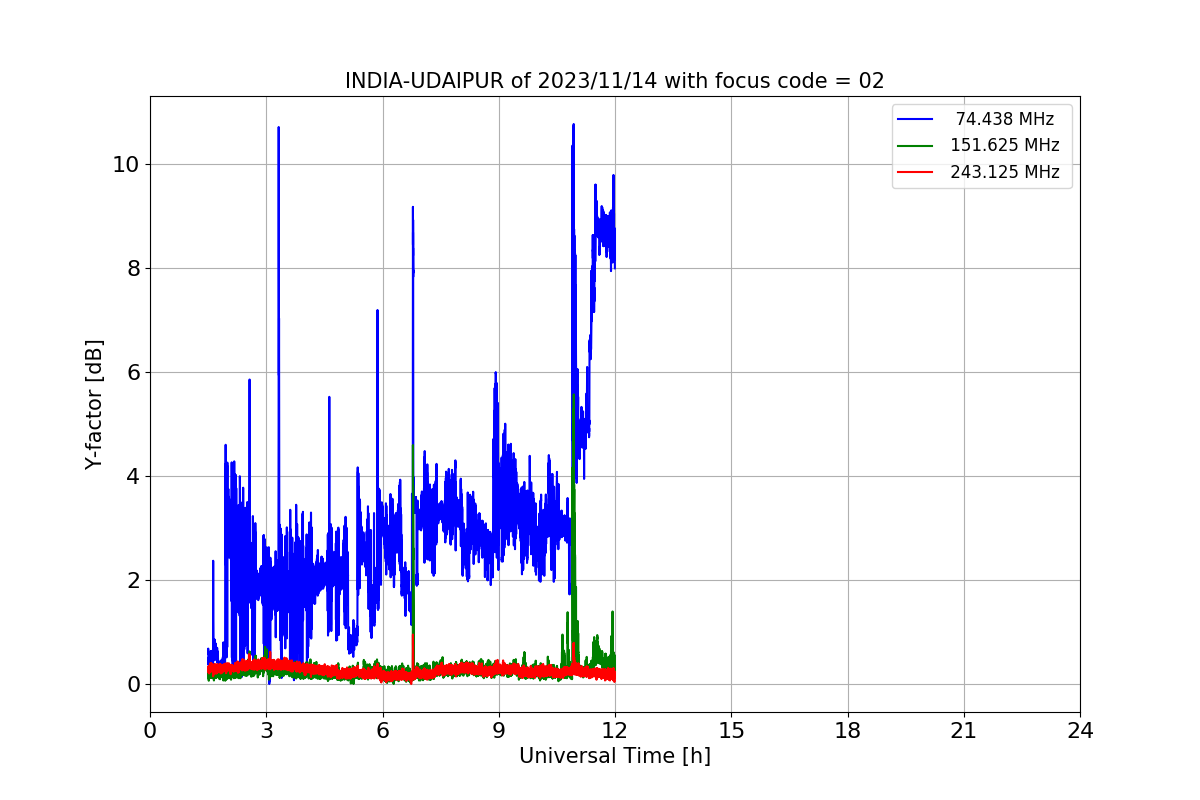1200x800 pixels.
Task: Click the Y-factor [dB] axis label
Action: (94, 404)
